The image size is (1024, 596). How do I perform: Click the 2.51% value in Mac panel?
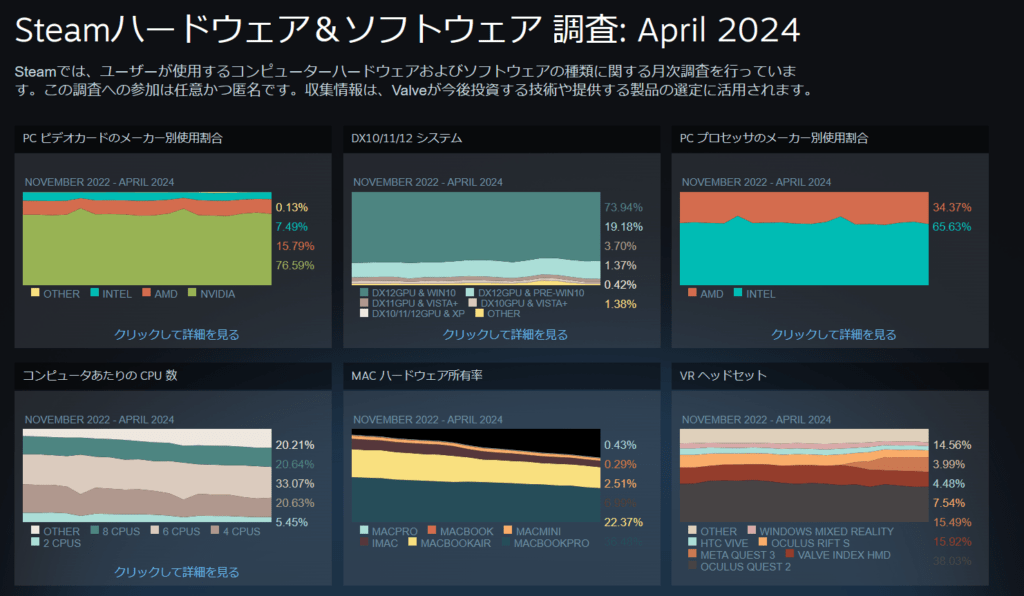[620, 484]
